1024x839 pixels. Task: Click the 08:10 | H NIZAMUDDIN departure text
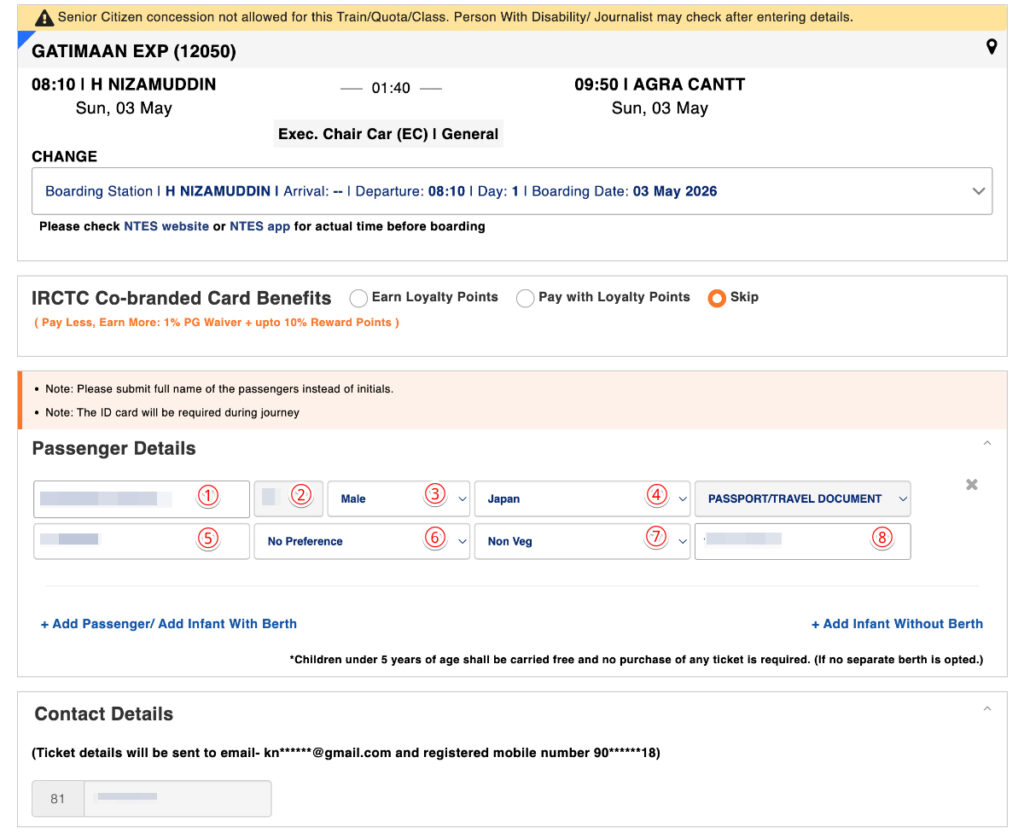[123, 85]
